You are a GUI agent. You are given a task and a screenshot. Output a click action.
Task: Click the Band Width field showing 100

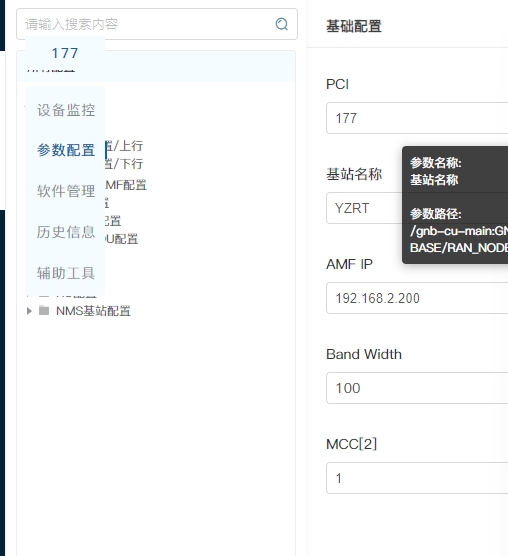tap(417, 388)
